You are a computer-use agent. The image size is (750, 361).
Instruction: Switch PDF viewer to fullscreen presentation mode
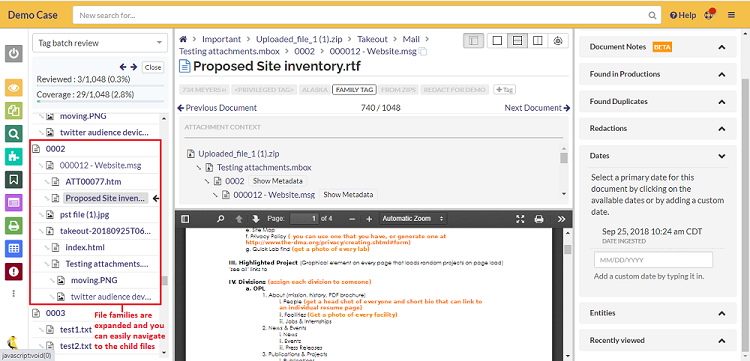[x=520, y=219]
